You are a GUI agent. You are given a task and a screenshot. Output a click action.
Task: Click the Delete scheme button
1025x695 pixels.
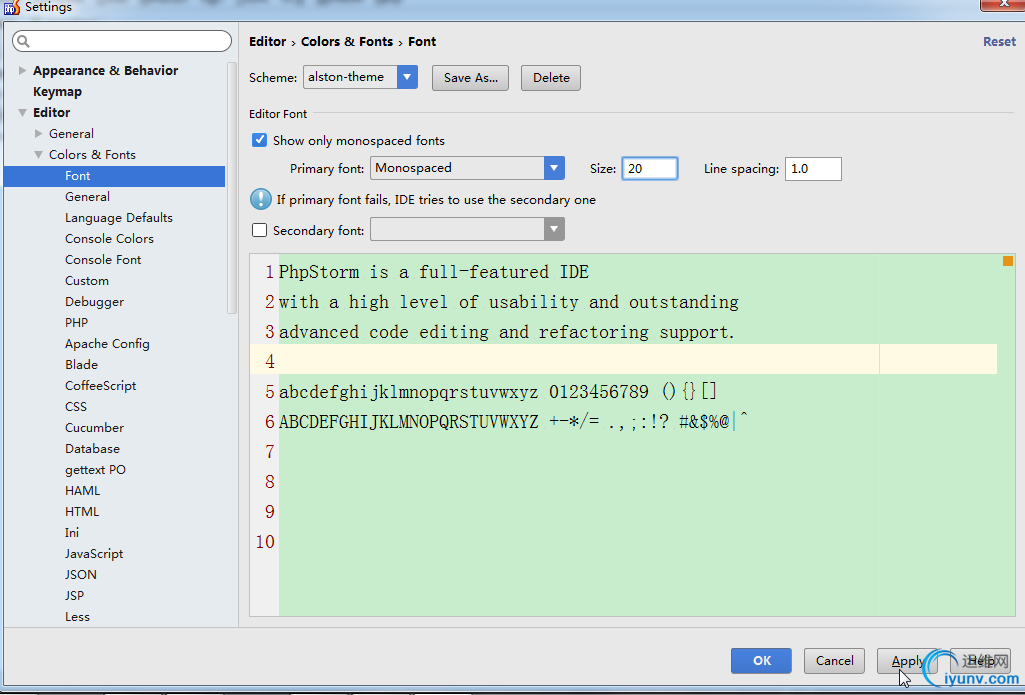551,78
